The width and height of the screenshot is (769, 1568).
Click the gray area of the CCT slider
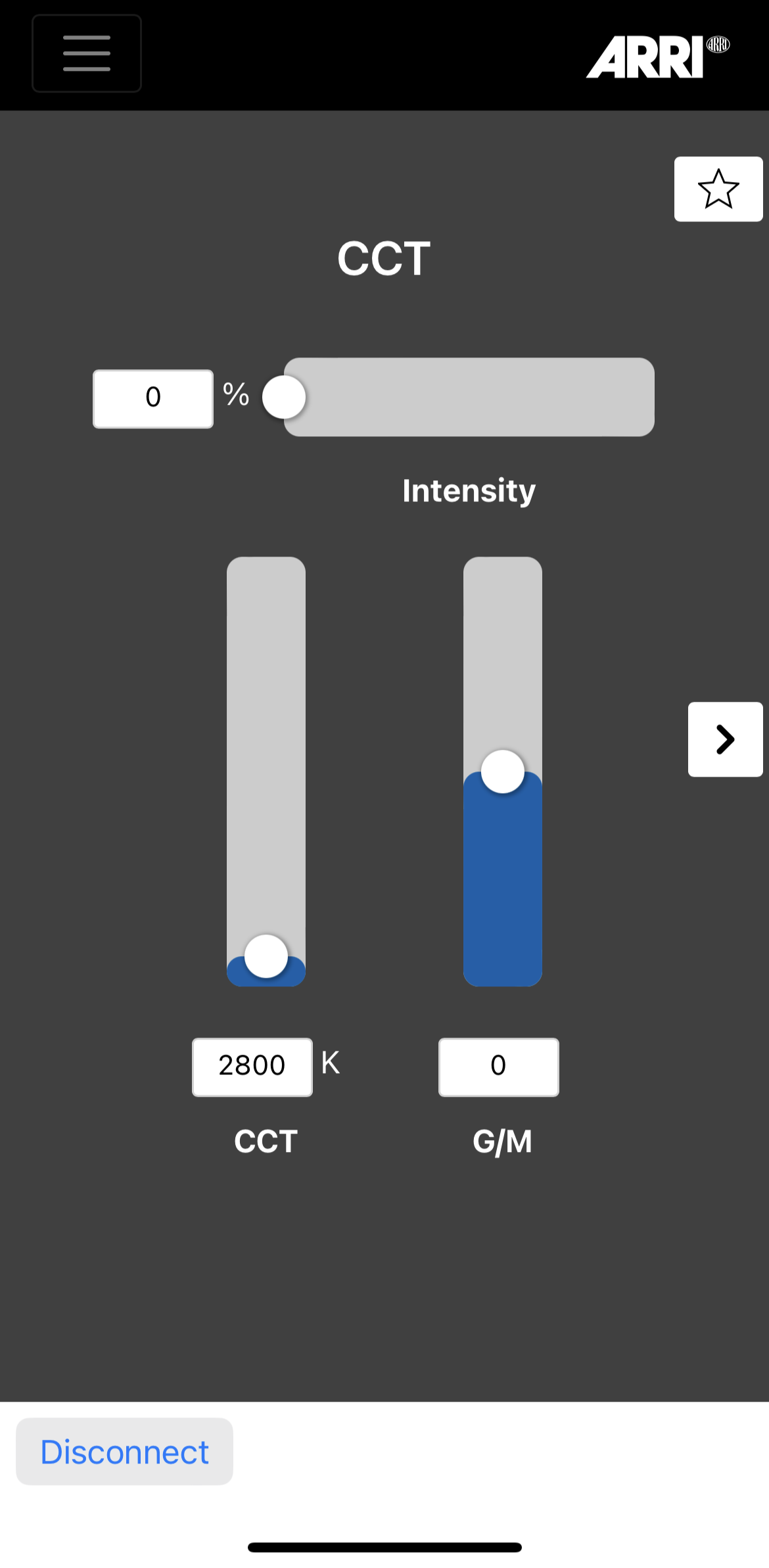[x=266, y=723]
